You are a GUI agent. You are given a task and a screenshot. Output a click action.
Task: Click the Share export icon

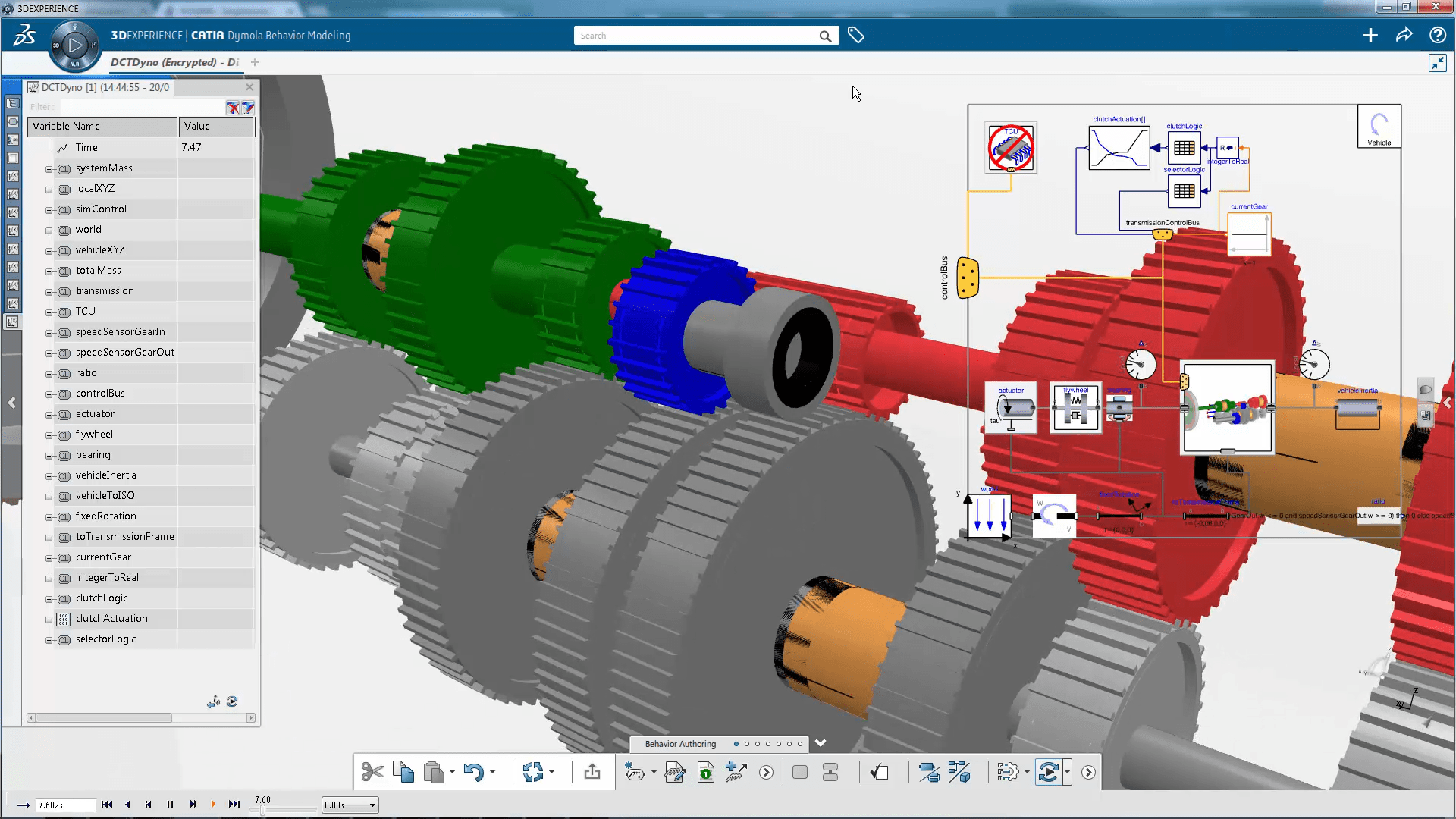[592, 772]
